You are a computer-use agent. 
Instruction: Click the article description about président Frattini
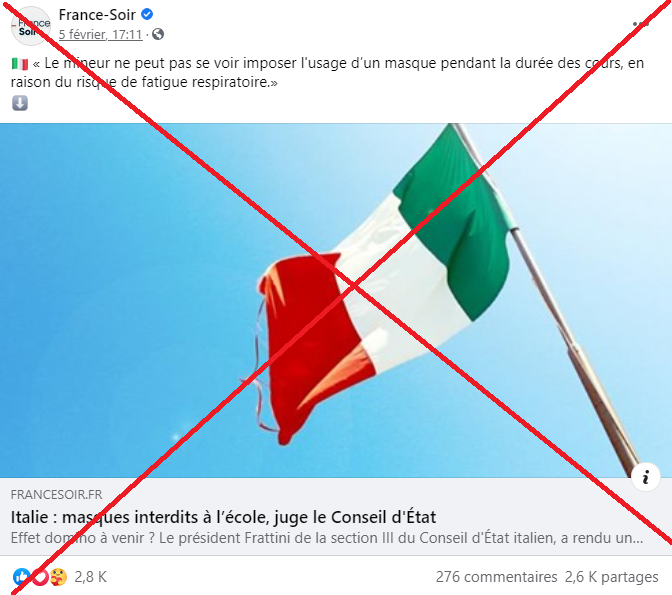coord(327,538)
